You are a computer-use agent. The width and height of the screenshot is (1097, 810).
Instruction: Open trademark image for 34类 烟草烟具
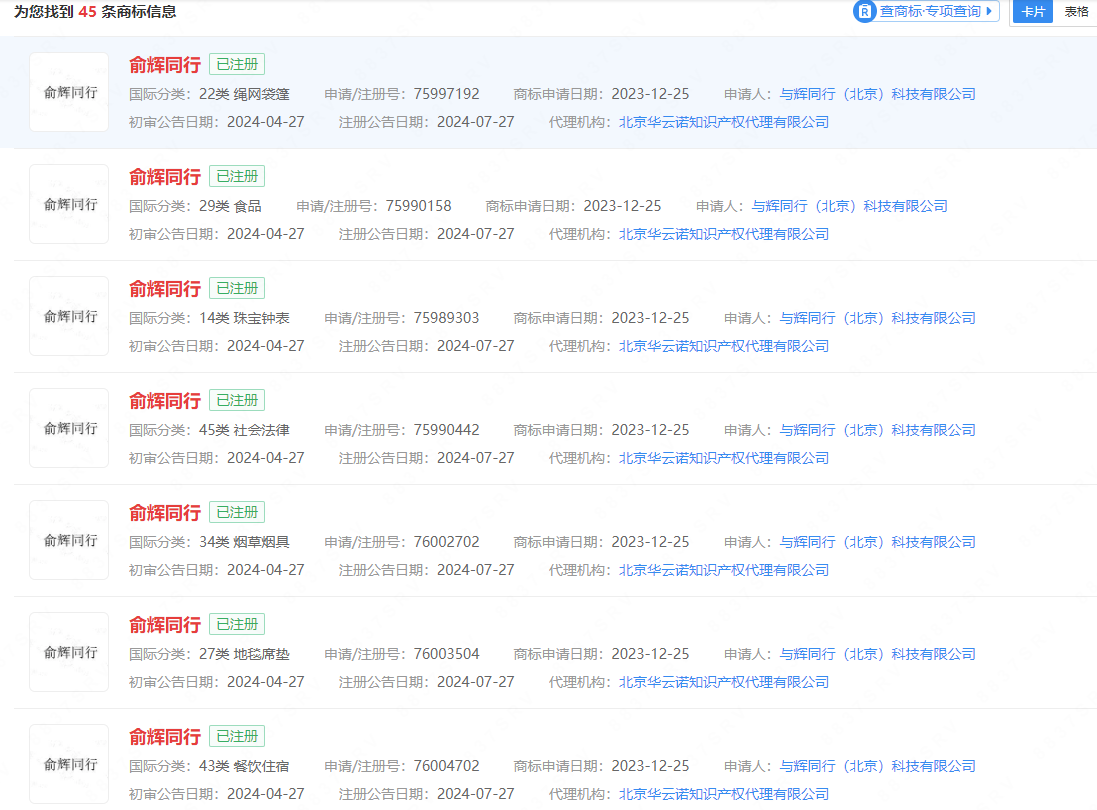[69, 540]
